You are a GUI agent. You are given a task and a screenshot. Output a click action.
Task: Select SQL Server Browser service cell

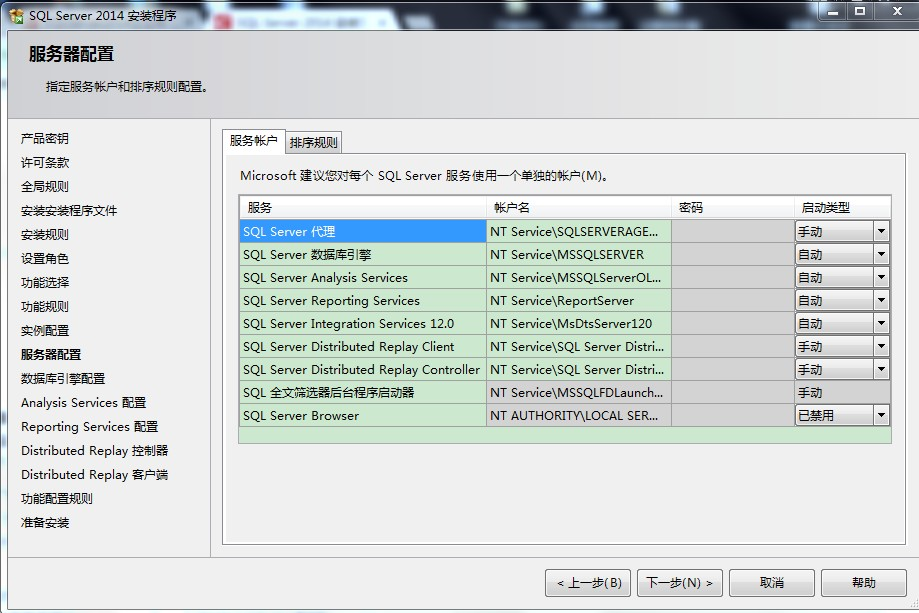[363, 416]
